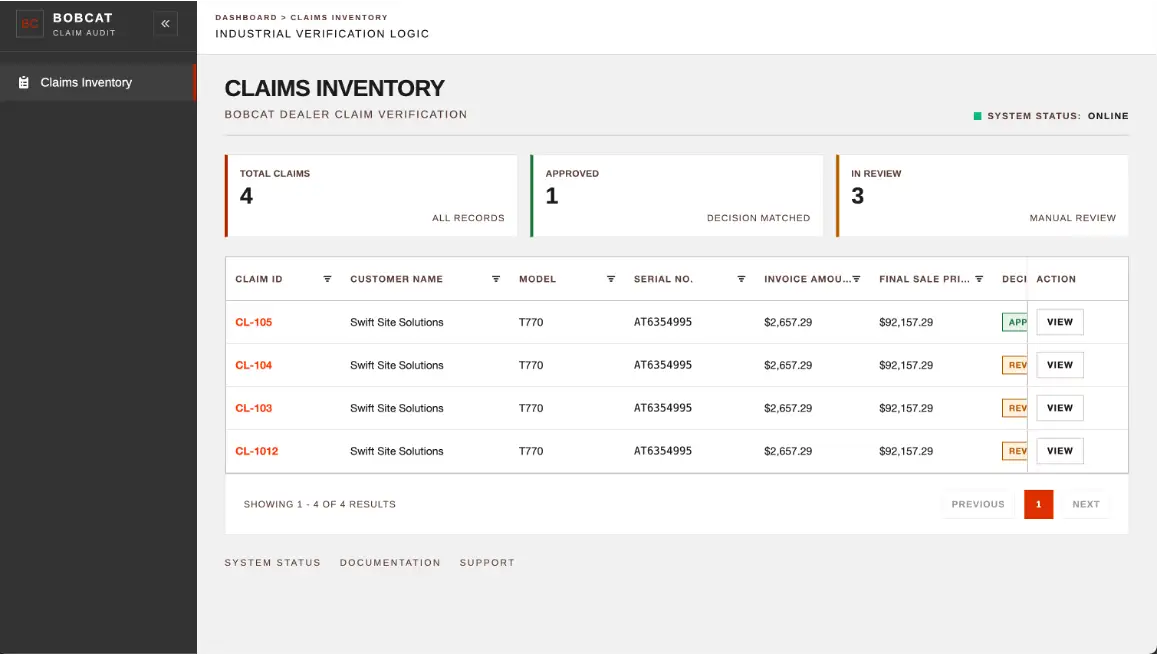View details of claim CL-1012

[1060, 451]
